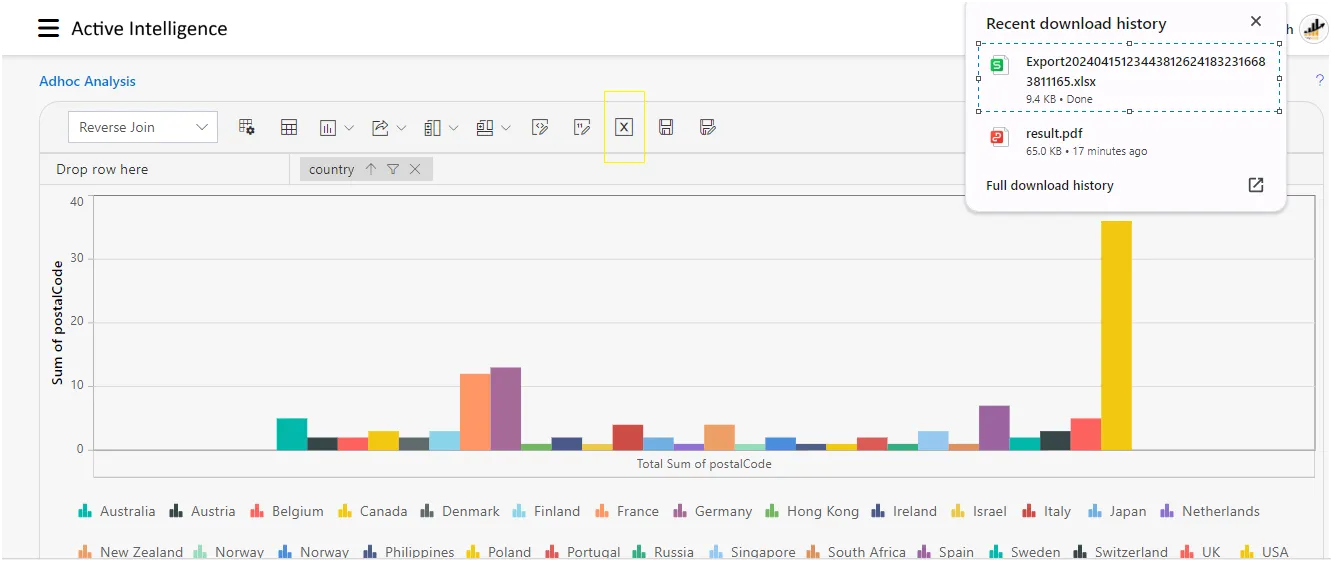Toggle the Germany legend series
Screen dimensions: 1333x562
tap(712, 511)
